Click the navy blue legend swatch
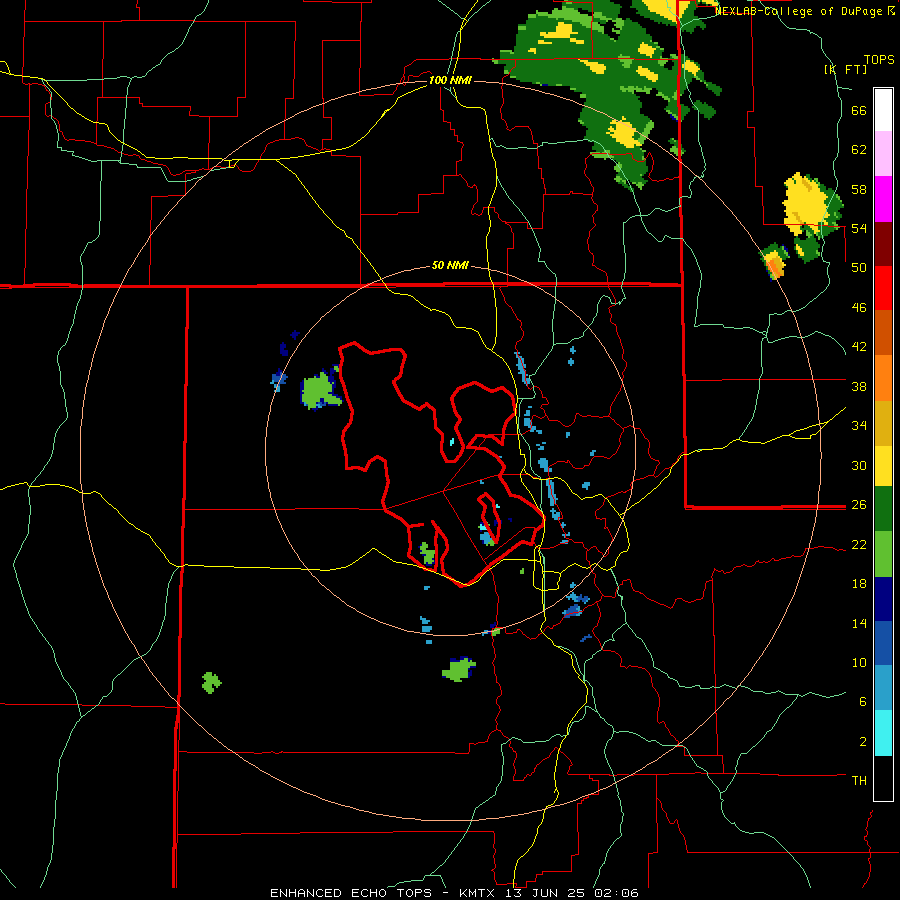900x900 pixels. coord(883,599)
